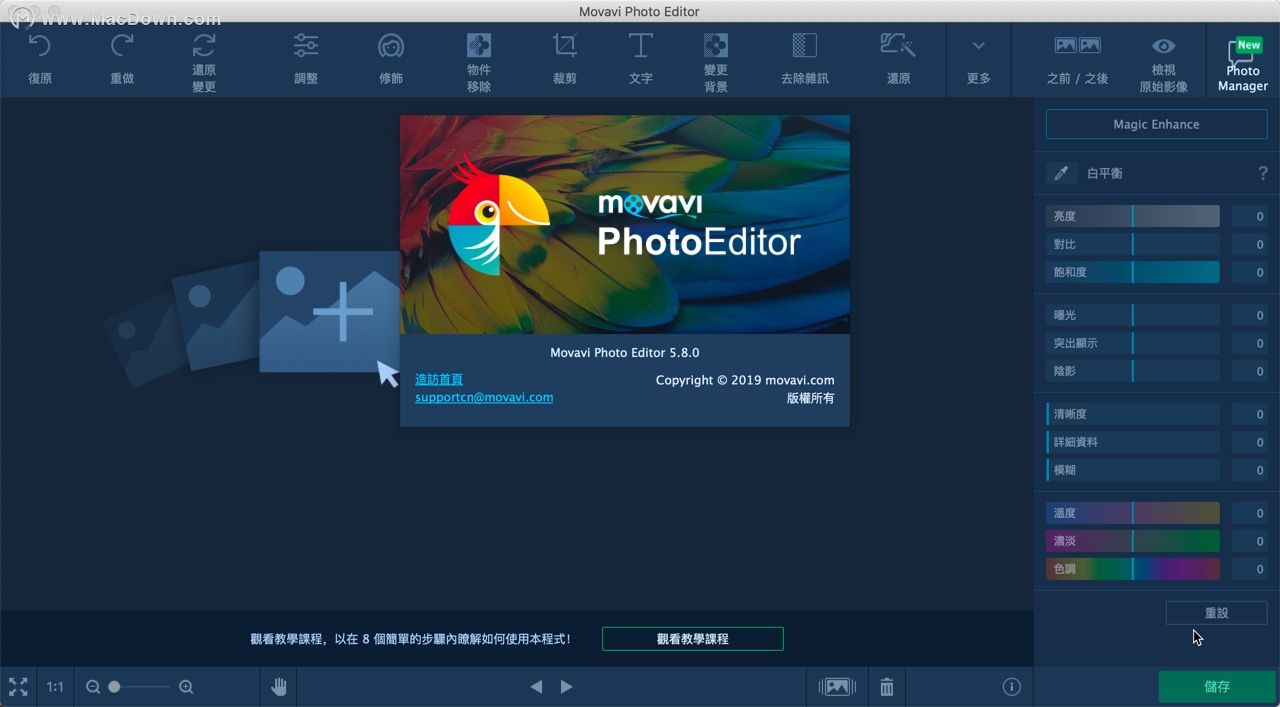The image size is (1280, 707).
Task: Click the Hue (色調) color slider
Action: tap(1133, 569)
